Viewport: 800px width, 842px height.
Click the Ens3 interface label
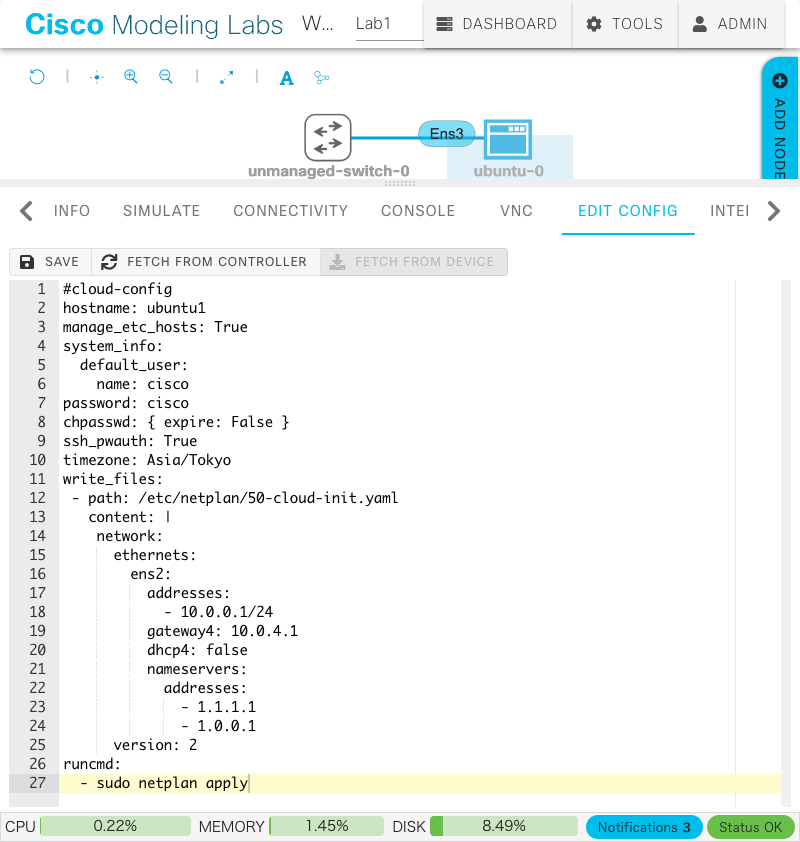point(447,133)
